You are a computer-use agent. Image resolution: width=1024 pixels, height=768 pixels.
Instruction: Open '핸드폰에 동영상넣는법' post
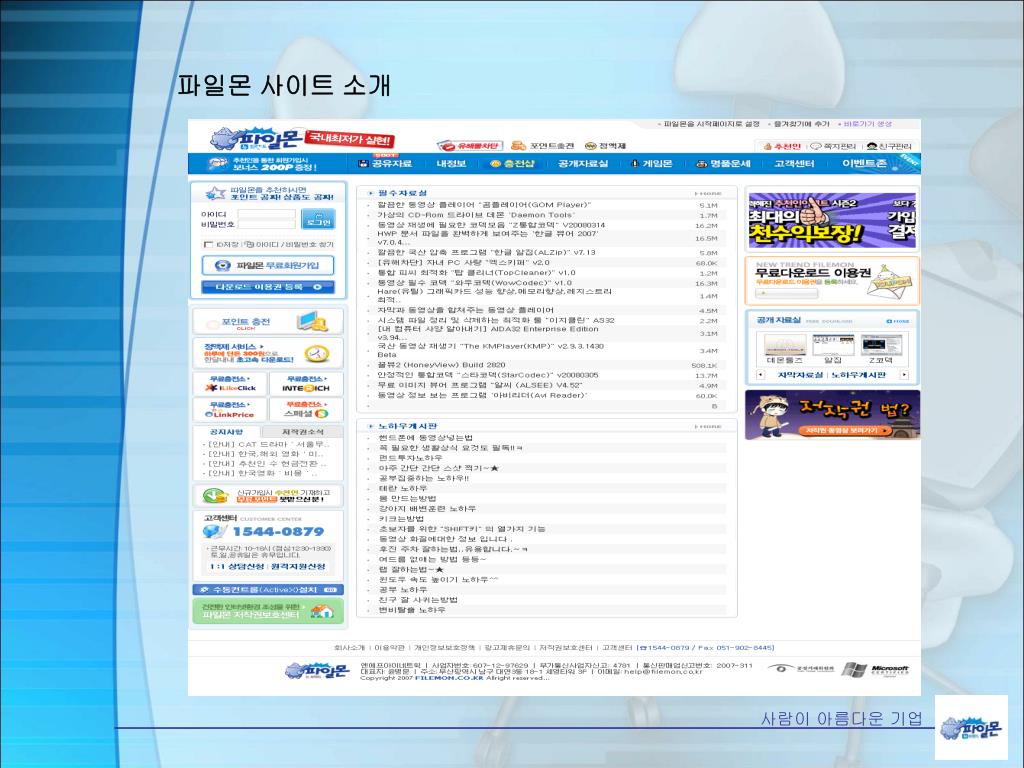pyautogui.click(x=425, y=438)
